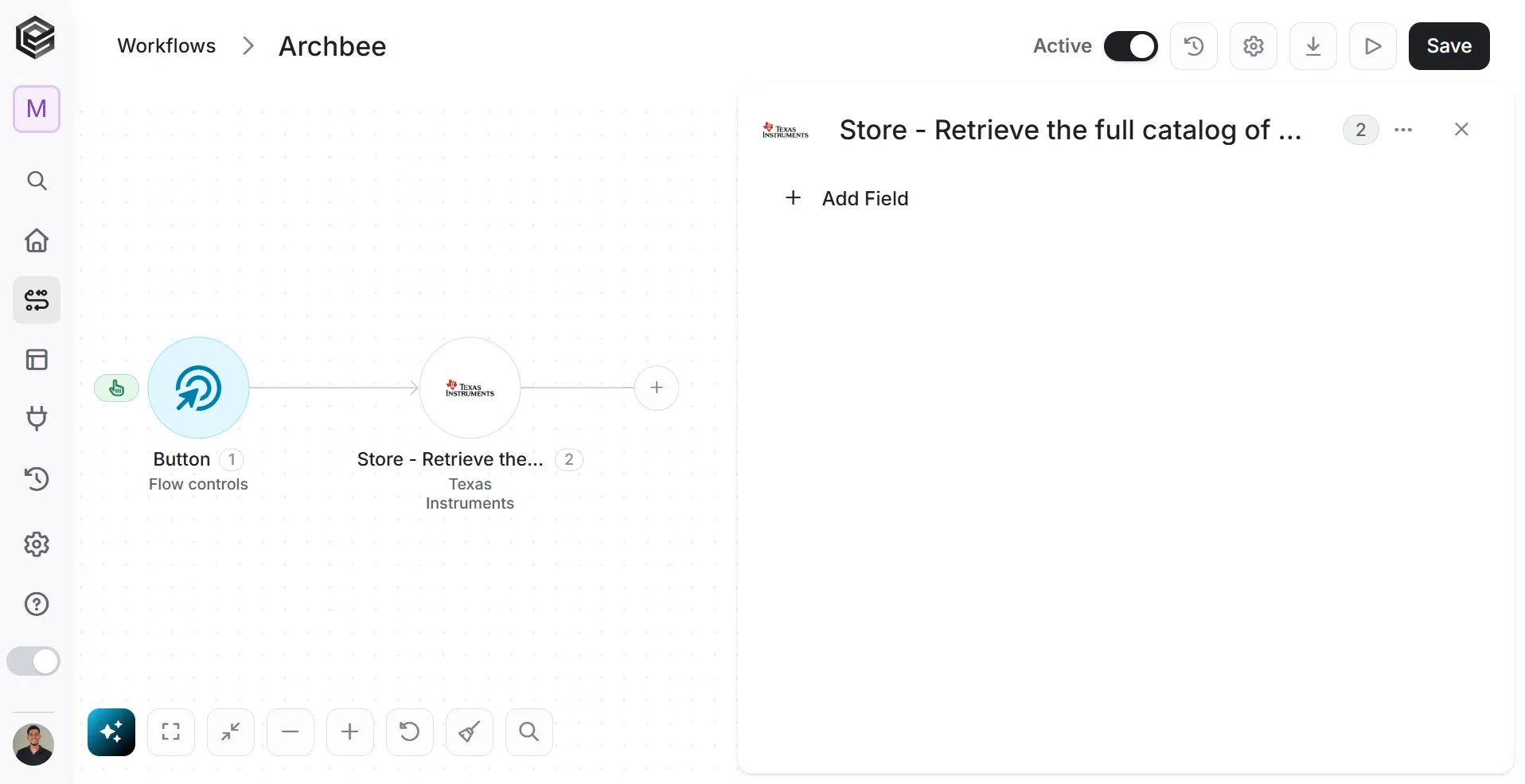Screen dimensions: 1525x784
Task: Close the Store step configuration panel
Action: click(1461, 130)
